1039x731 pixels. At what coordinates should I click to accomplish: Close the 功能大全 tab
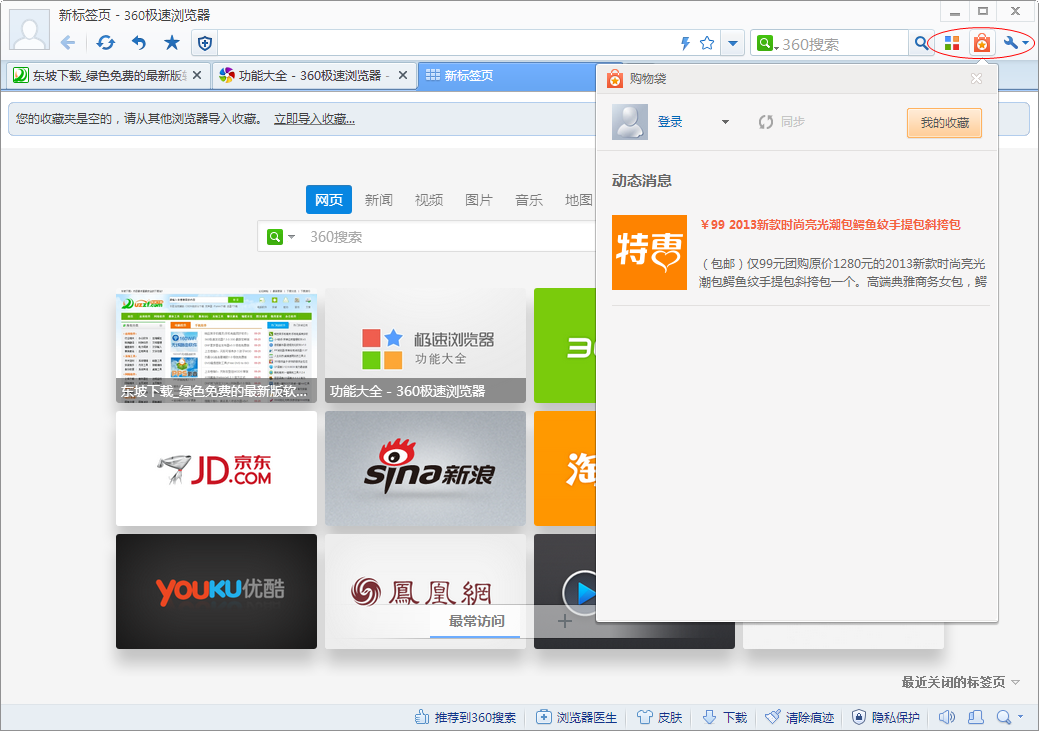point(402,76)
